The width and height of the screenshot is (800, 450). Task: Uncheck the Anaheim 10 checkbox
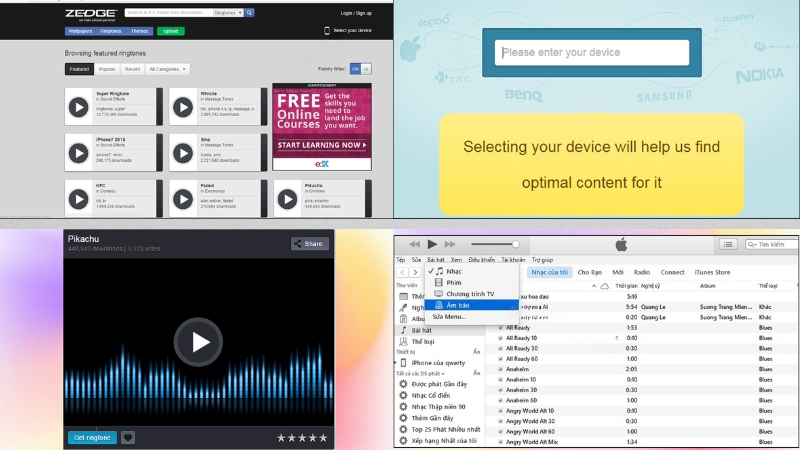[501, 380]
